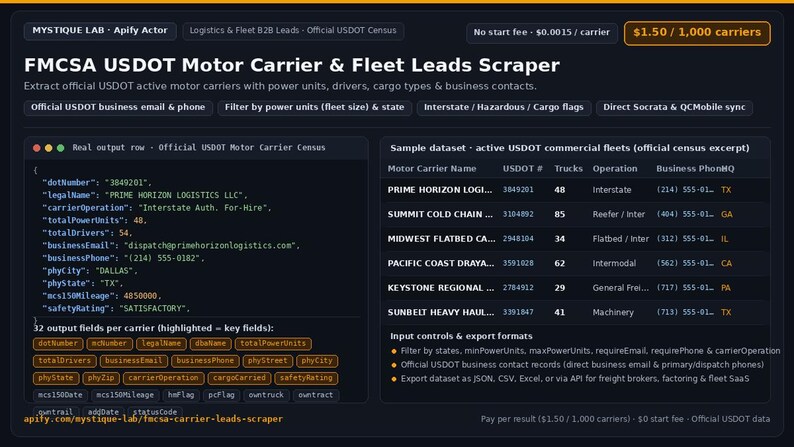Click the dispatch@primehorizonlogistics.com email value

[x=211, y=246]
